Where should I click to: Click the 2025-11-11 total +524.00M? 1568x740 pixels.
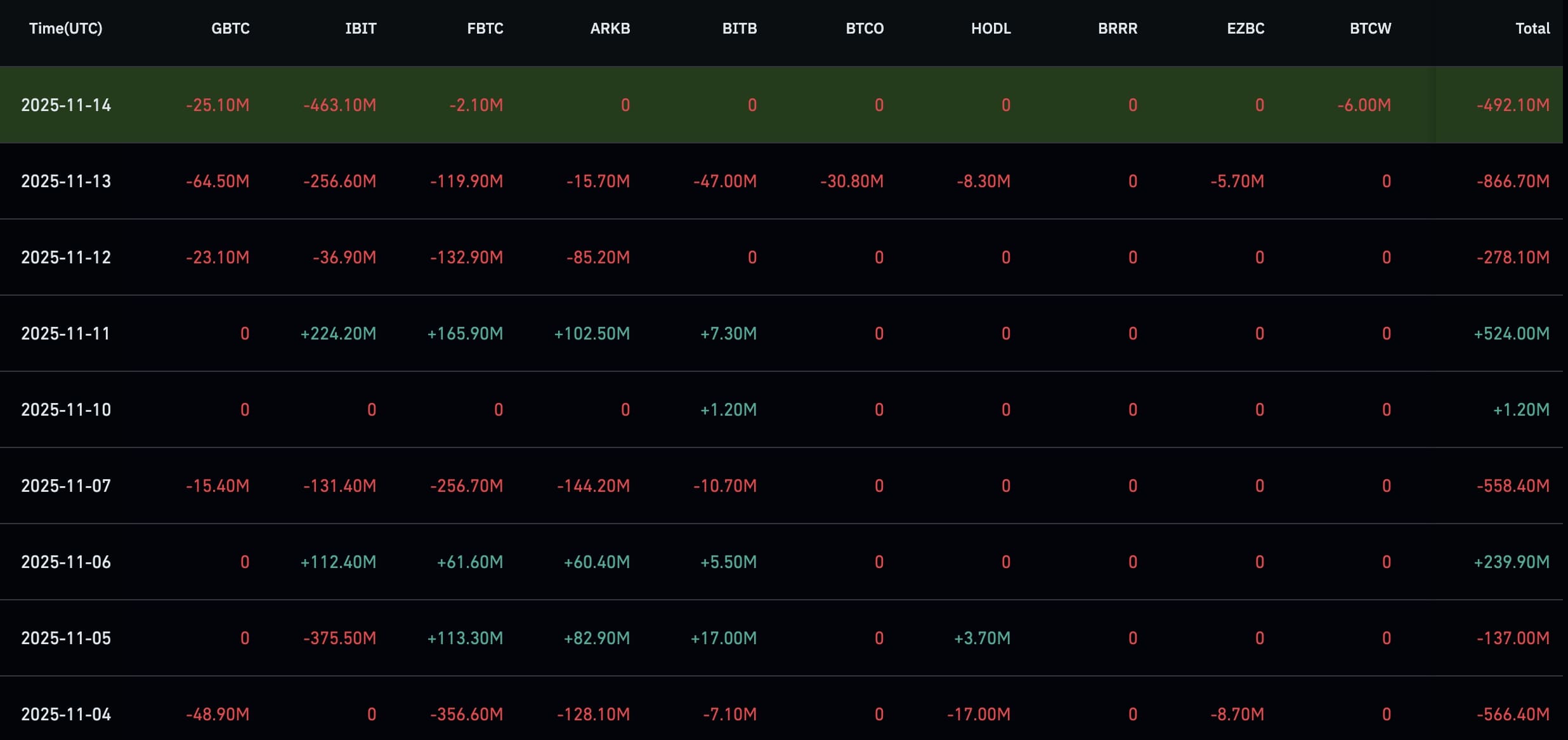(x=1511, y=334)
